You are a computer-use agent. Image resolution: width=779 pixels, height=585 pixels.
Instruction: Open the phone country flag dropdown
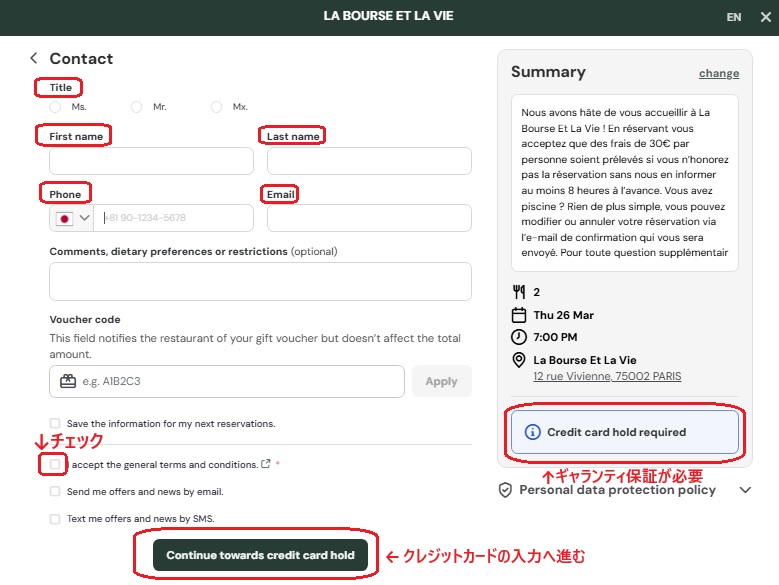tap(72, 218)
